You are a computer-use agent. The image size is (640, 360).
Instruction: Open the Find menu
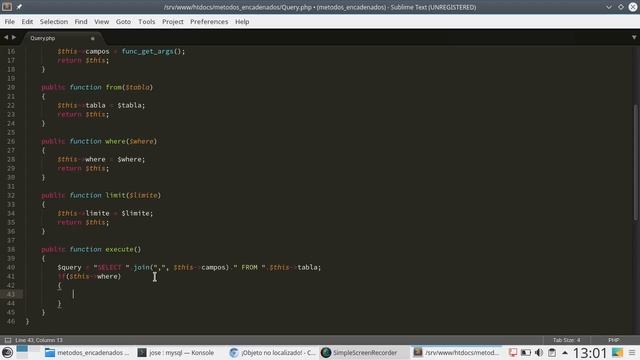pyautogui.click(x=81, y=22)
